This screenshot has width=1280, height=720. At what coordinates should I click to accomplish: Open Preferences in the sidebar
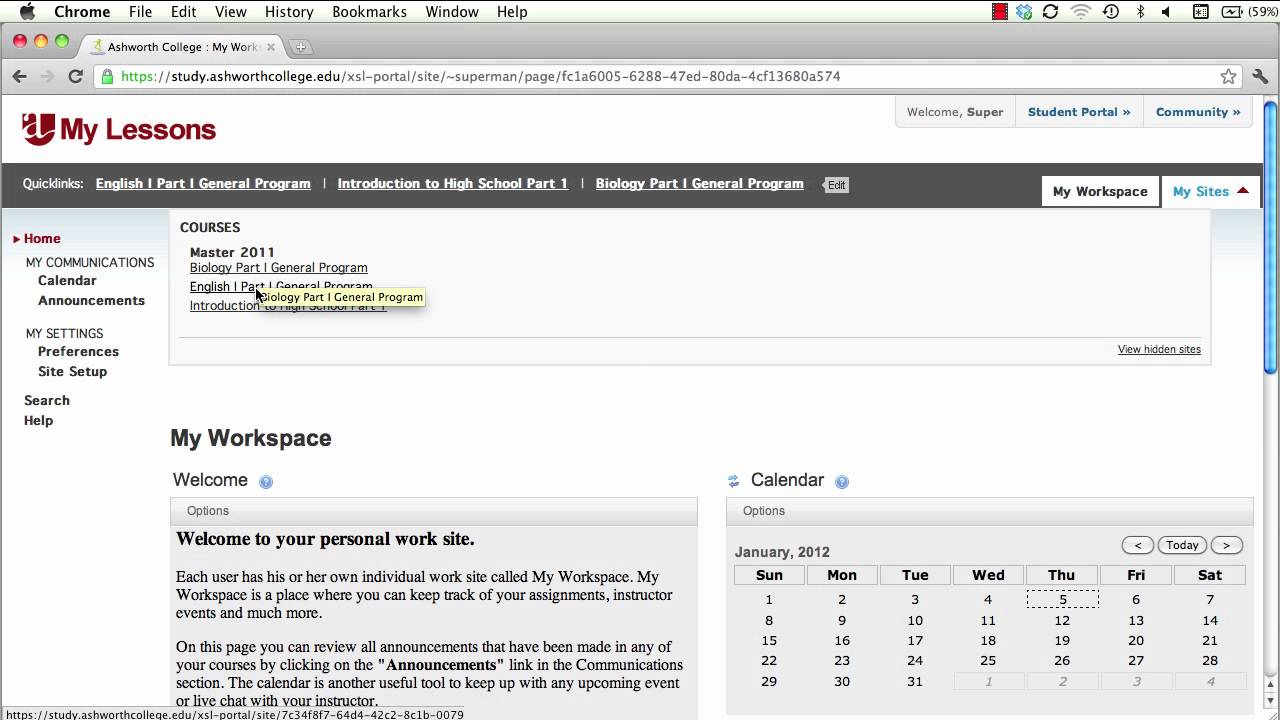[78, 352]
